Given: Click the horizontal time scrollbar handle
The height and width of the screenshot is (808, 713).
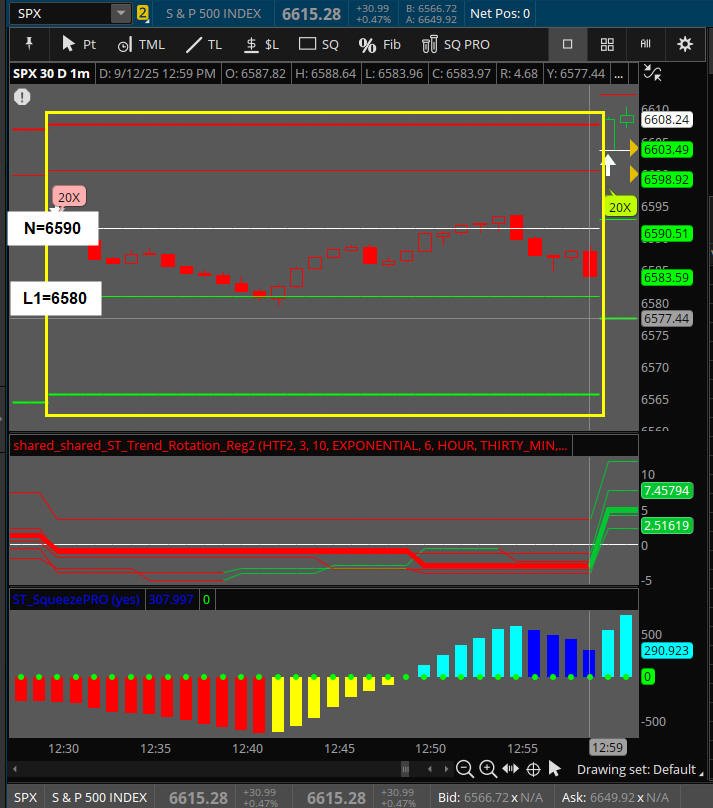Looking at the screenshot, I should [x=405, y=769].
